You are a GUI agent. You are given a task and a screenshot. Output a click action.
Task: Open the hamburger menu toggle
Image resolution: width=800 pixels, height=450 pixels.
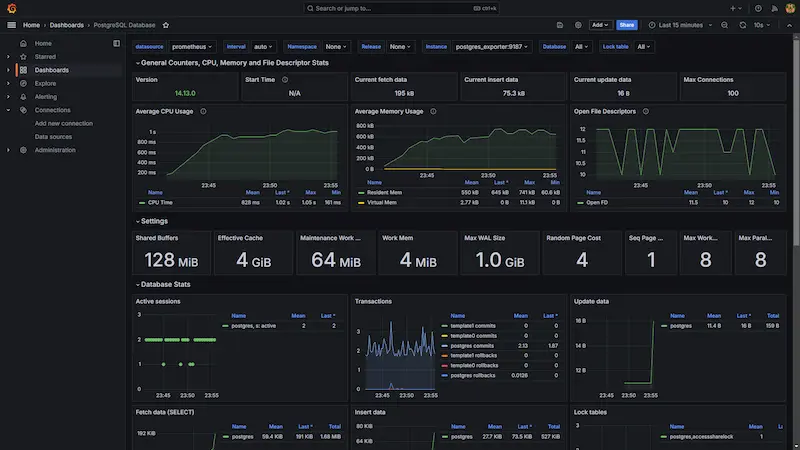coord(11,25)
